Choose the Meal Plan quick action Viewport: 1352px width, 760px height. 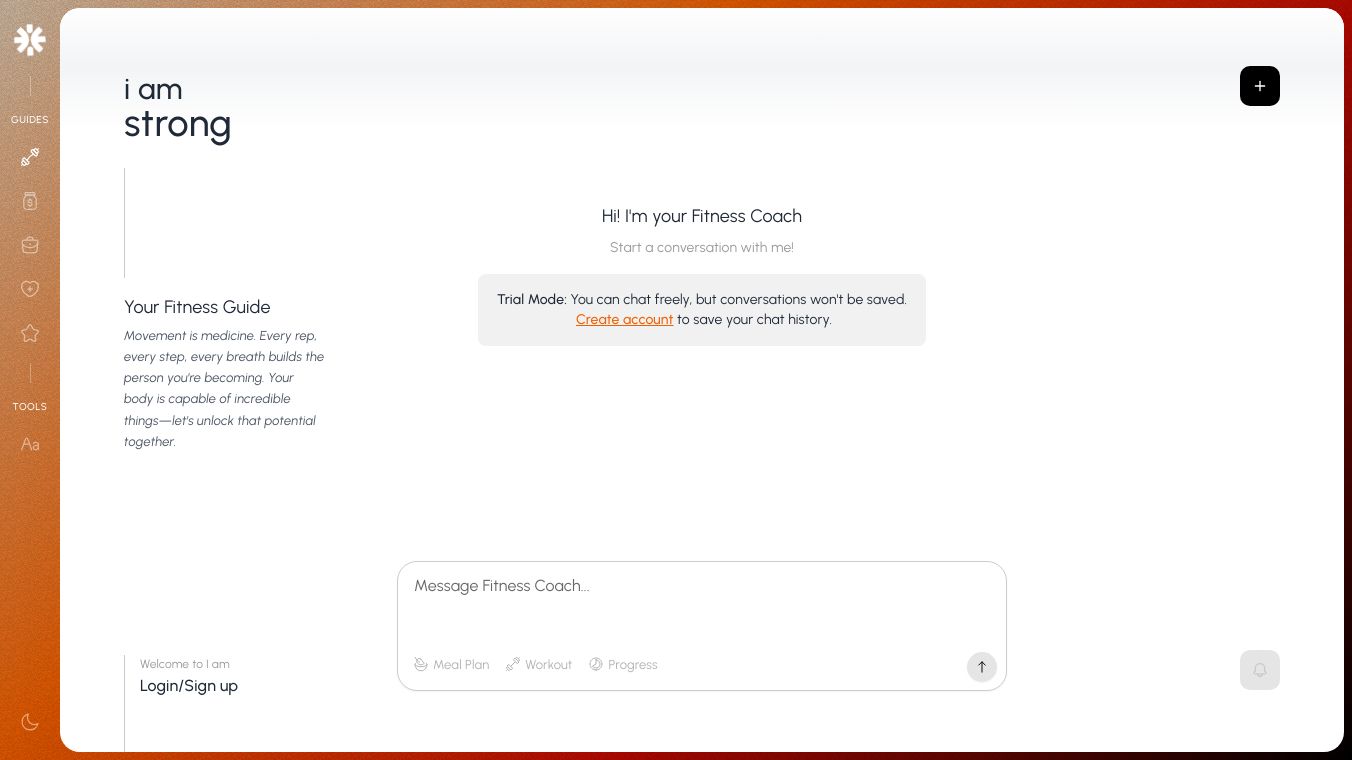point(452,665)
